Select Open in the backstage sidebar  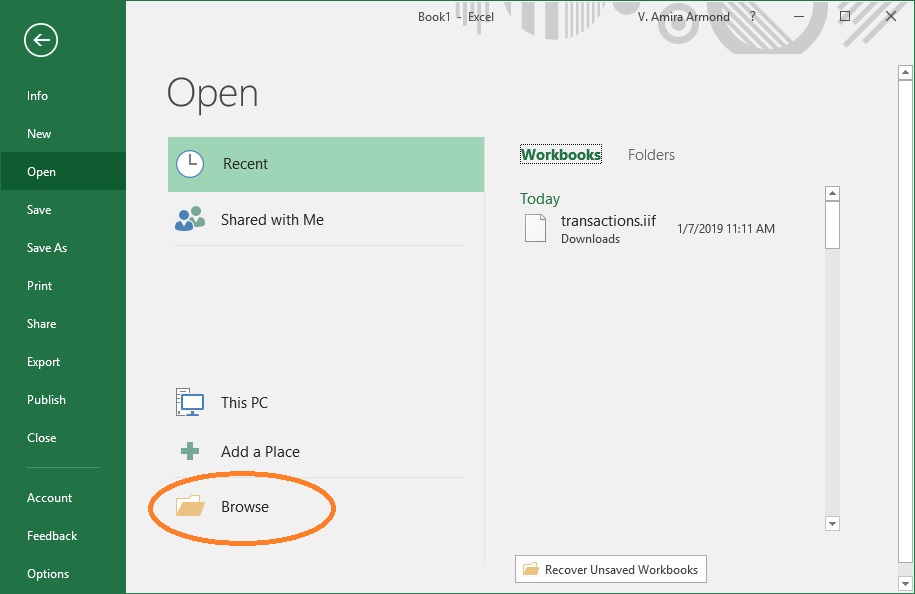63,172
